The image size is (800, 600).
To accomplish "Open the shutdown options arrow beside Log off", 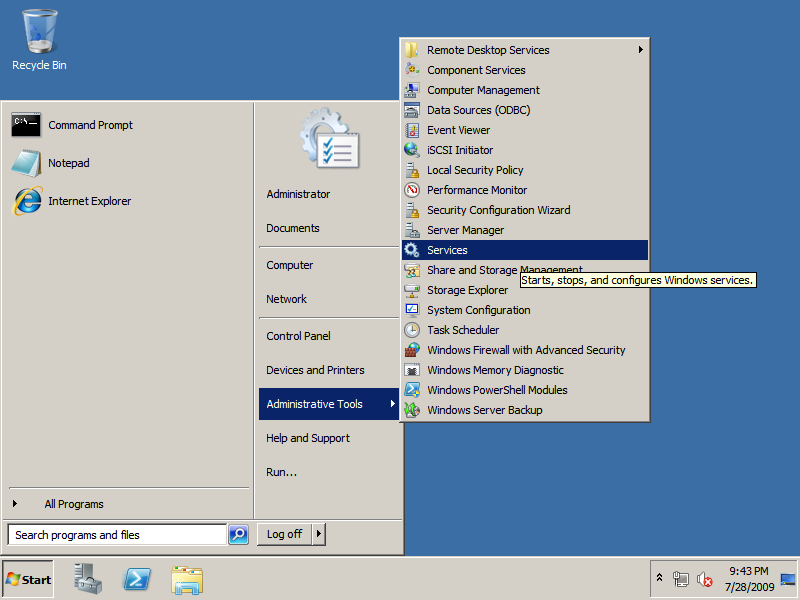I will click(x=319, y=534).
